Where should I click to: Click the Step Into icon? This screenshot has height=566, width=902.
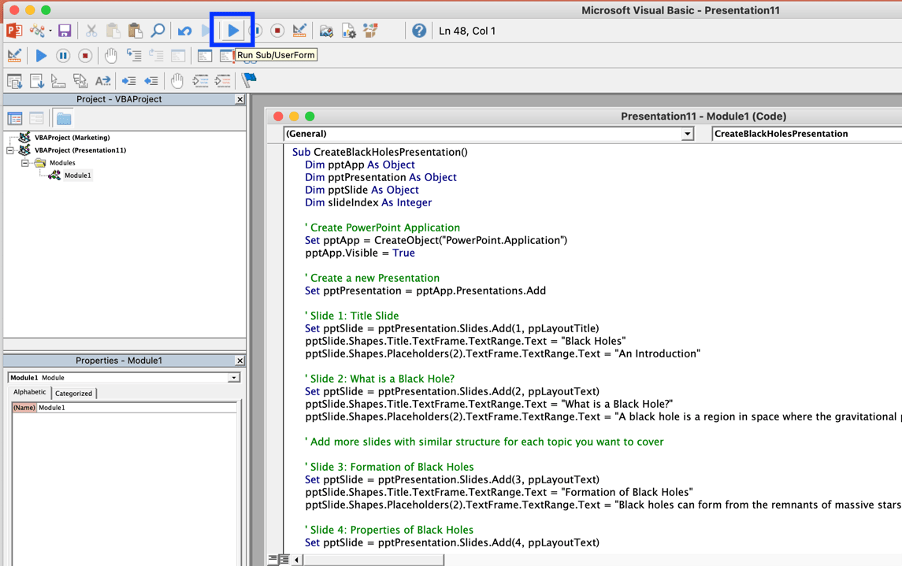click(133, 55)
